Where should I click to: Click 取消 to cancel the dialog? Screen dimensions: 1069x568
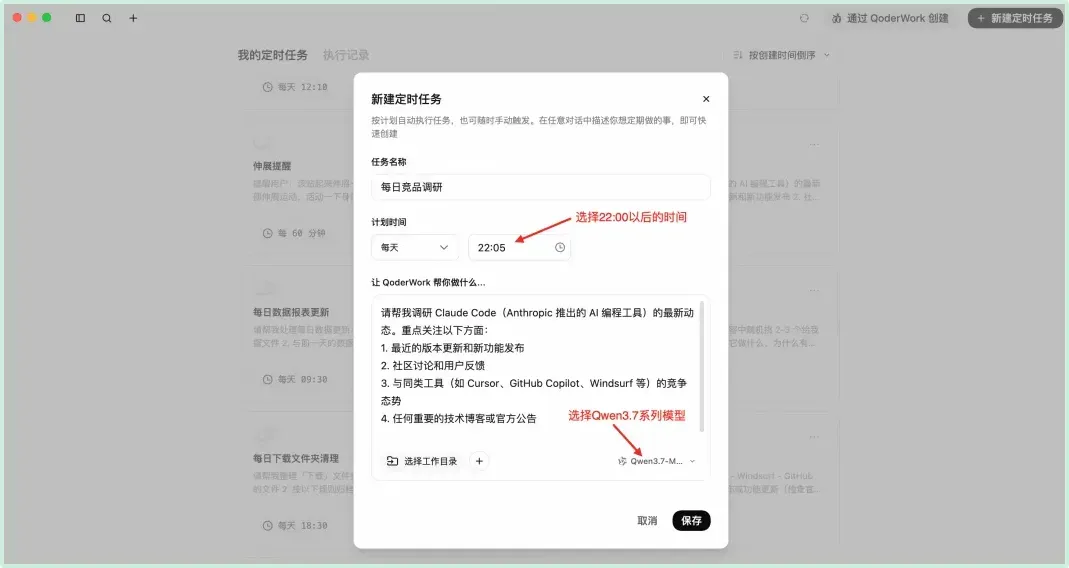pos(647,521)
